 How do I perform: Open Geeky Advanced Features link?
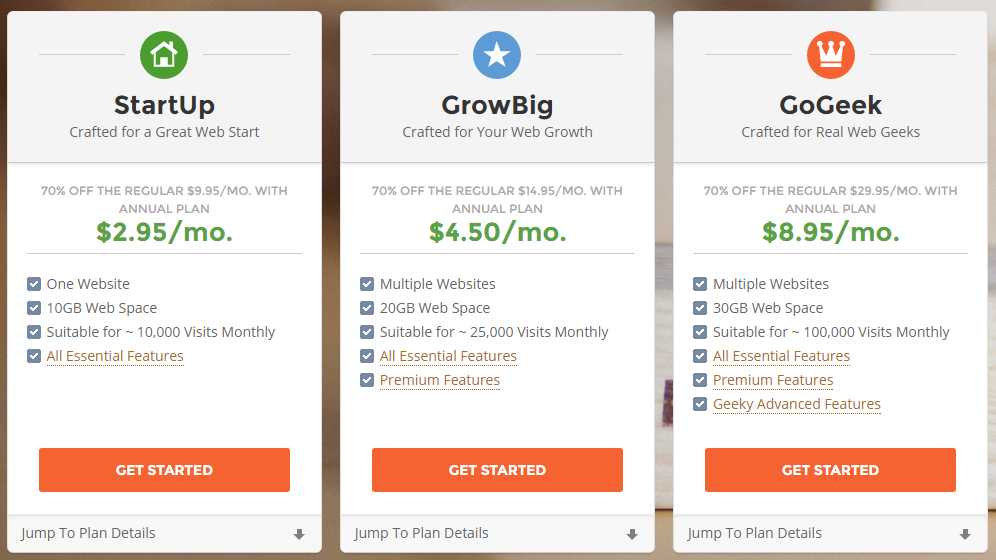click(797, 404)
